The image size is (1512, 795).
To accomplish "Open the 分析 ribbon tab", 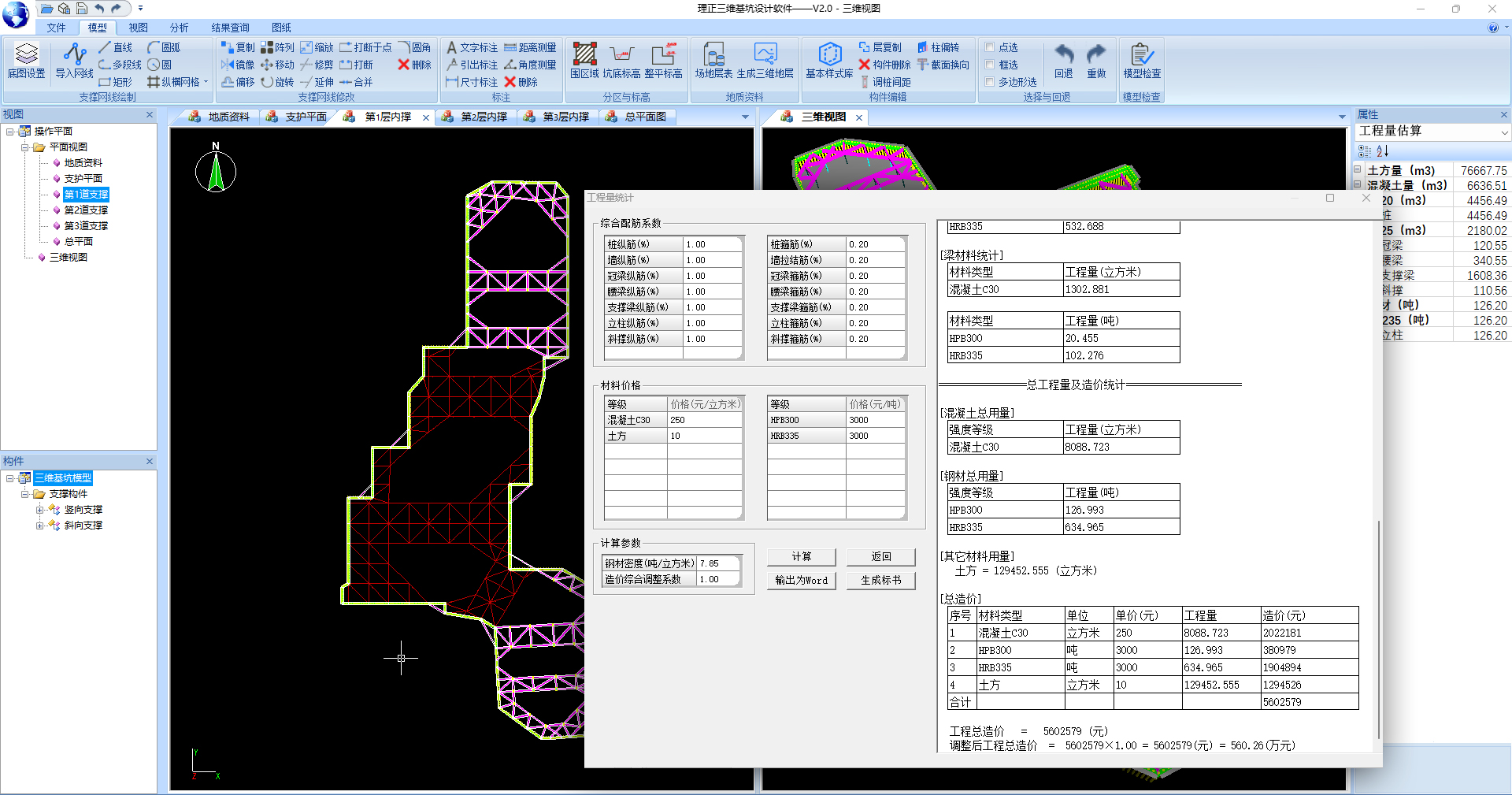I will click(x=179, y=28).
